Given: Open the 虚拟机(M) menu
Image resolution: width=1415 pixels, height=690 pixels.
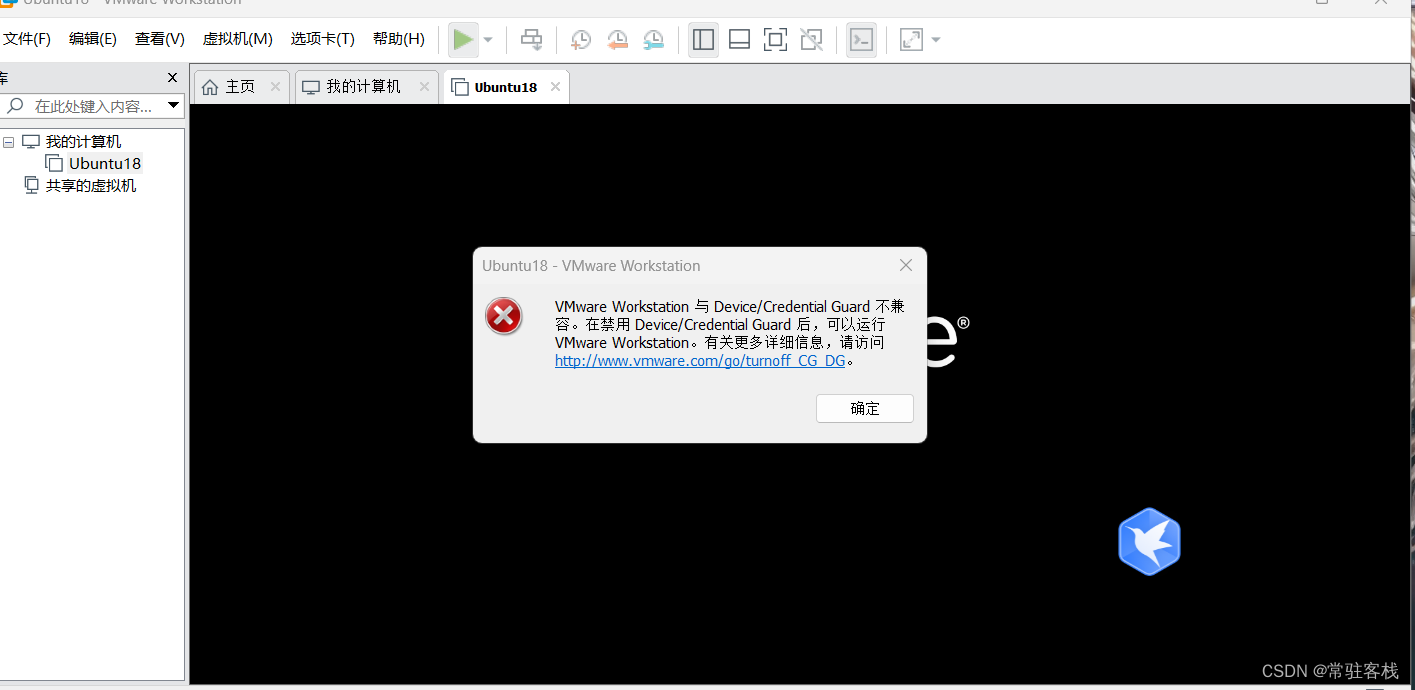Looking at the screenshot, I should (237, 39).
